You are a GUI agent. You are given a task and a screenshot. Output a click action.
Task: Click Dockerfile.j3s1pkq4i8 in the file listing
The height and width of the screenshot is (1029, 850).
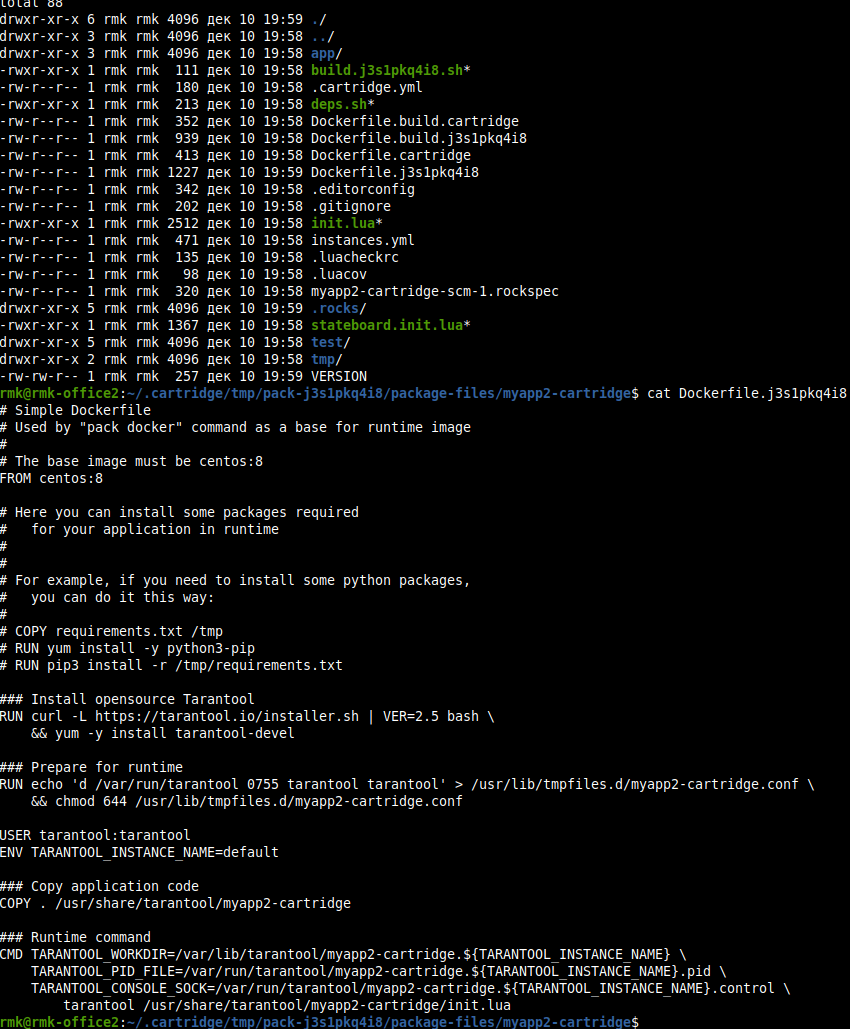[394, 173]
